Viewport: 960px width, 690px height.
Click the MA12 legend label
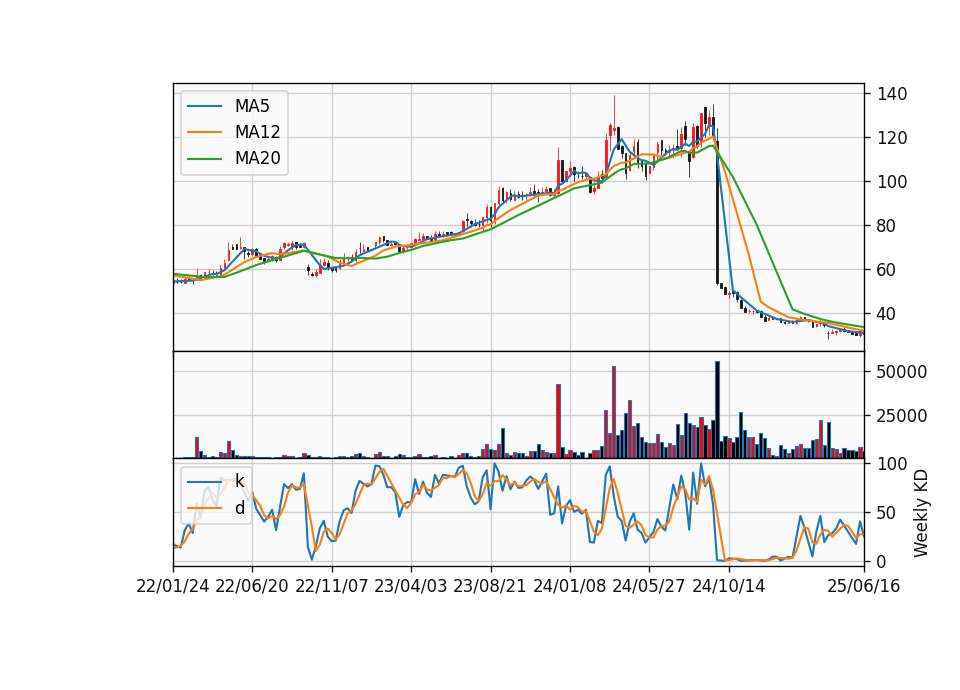coord(257,132)
